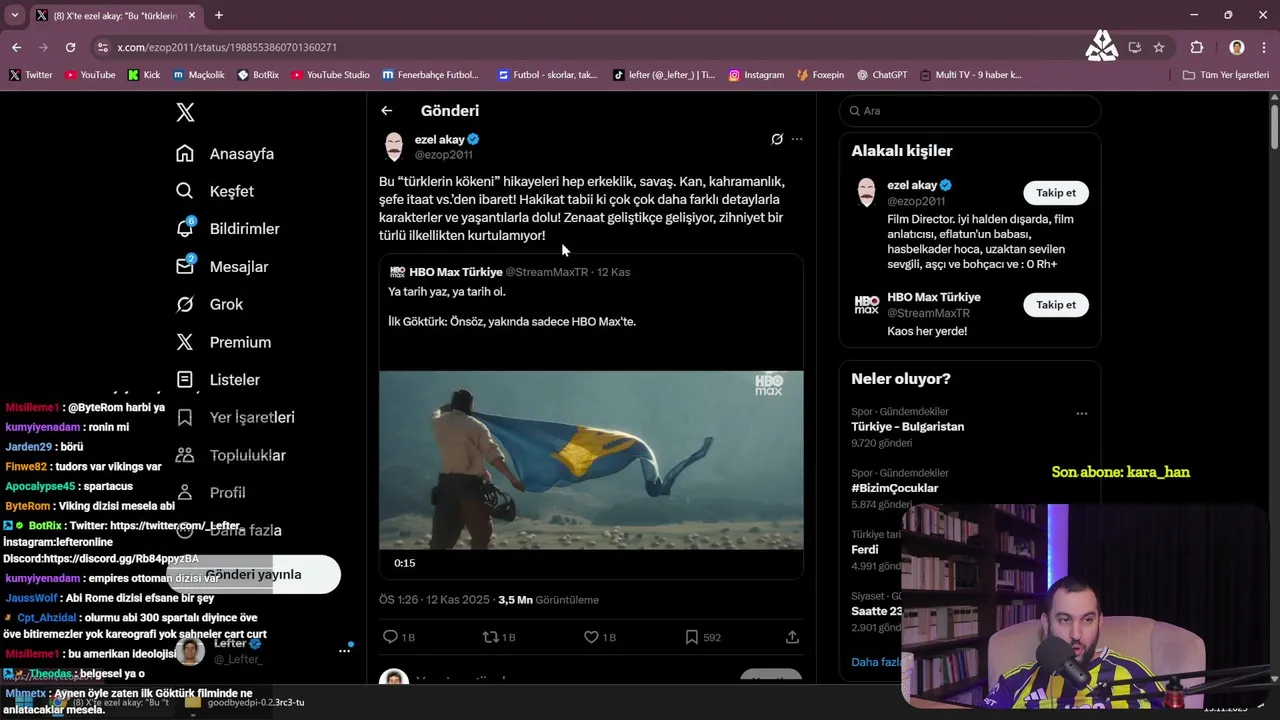Open Tüm Yer İşaretleri folder
The image size is (1280, 720).
pyautogui.click(x=1225, y=75)
